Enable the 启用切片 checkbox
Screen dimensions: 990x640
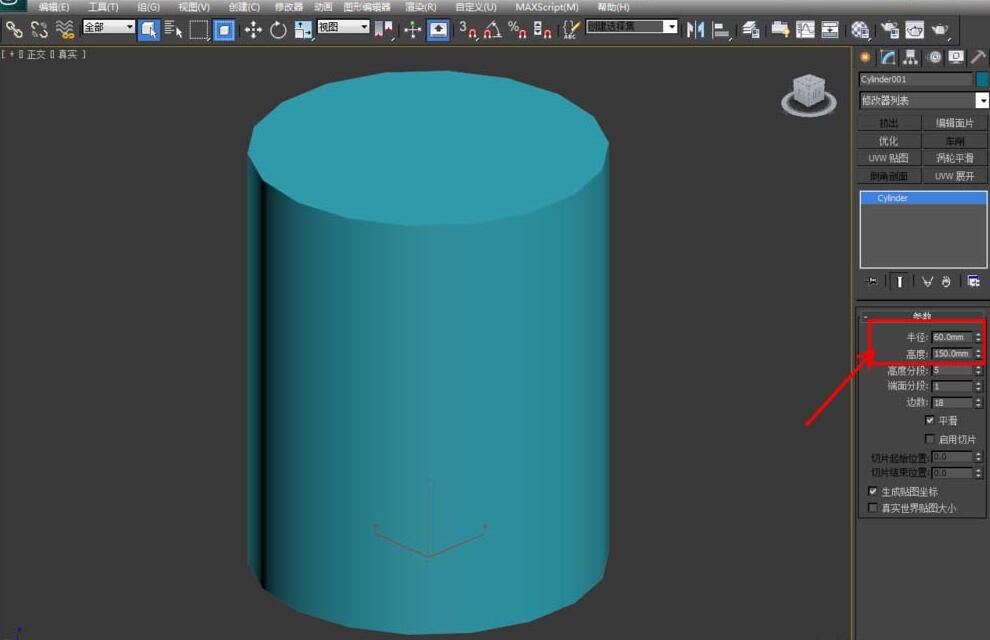[x=929, y=439]
